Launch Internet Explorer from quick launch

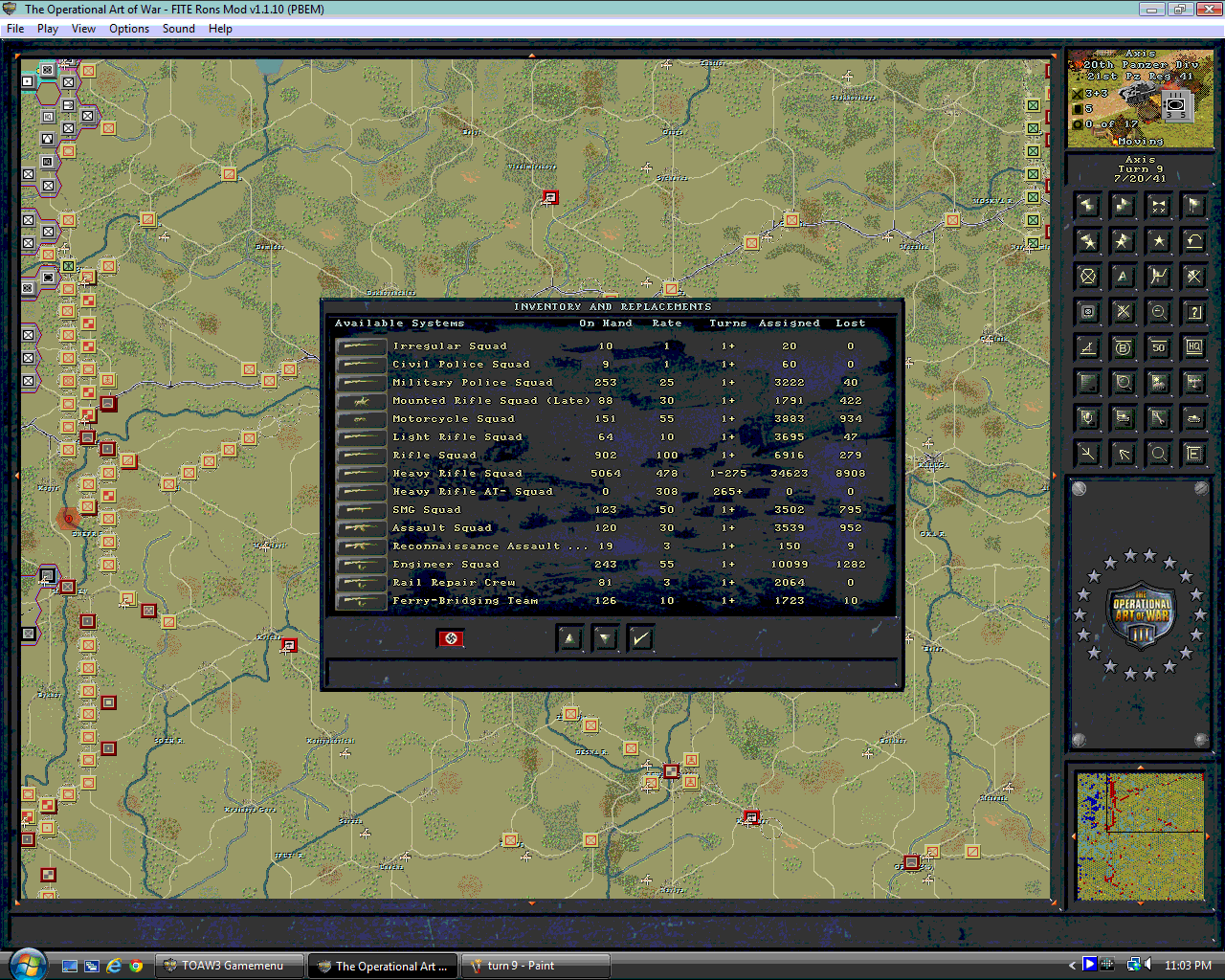coord(114,966)
